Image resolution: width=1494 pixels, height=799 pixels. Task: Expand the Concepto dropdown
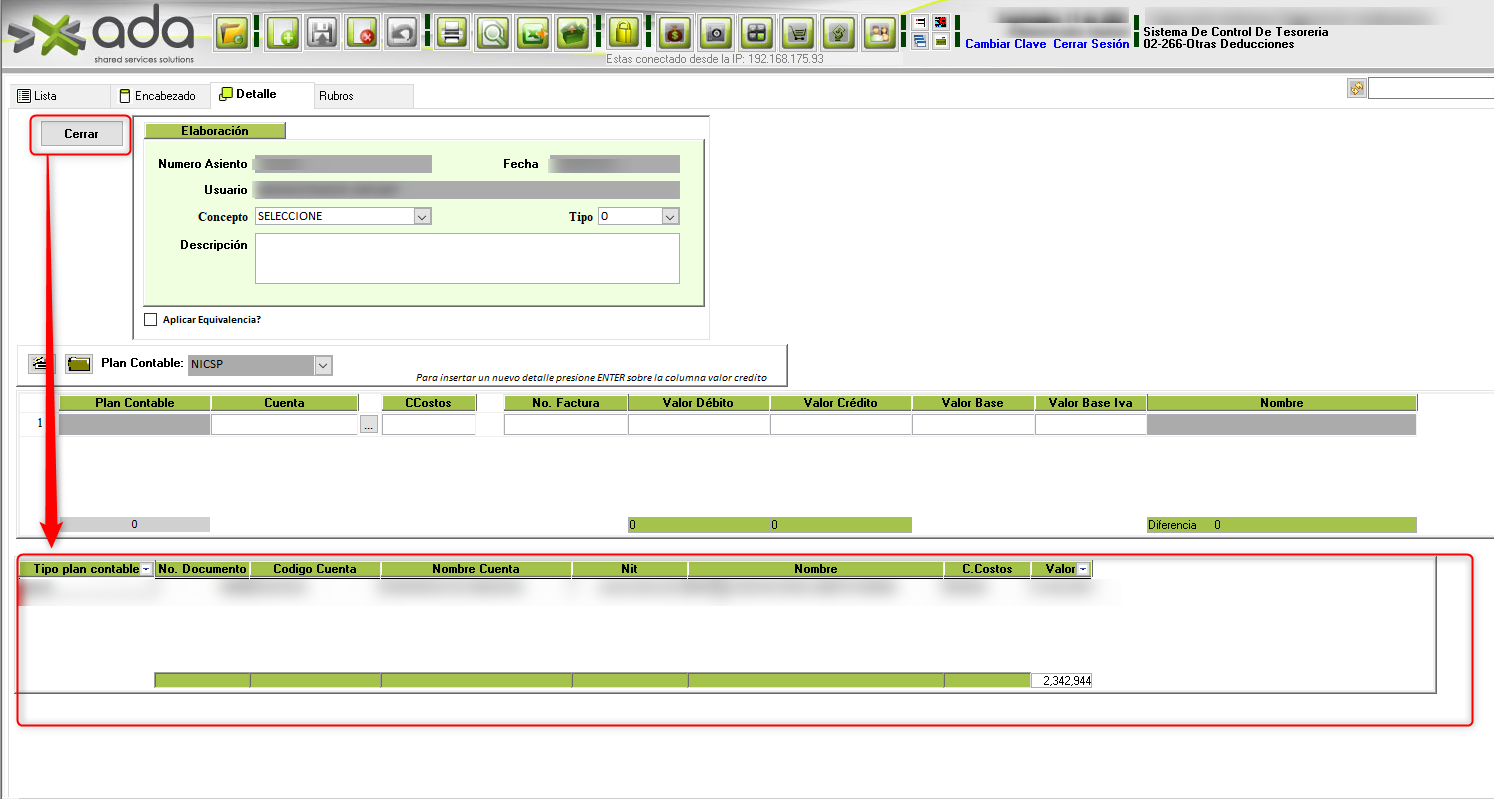tap(421, 216)
